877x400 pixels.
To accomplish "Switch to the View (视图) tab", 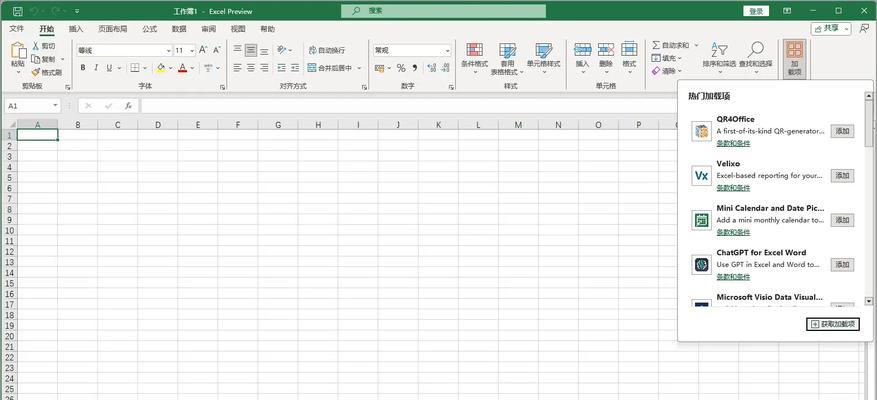I will pyautogui.click(x=238, y=29).
